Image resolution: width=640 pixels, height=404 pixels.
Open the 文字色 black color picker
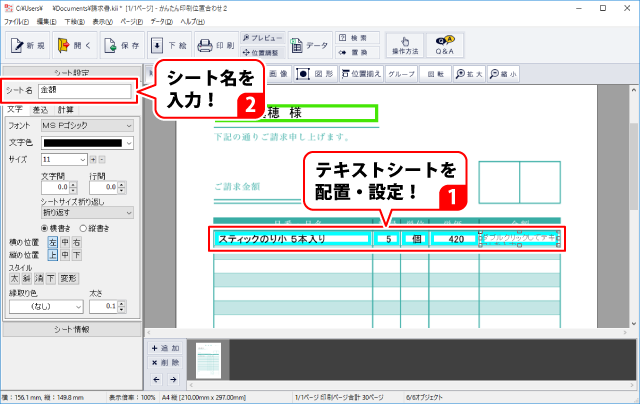(87, 143)
